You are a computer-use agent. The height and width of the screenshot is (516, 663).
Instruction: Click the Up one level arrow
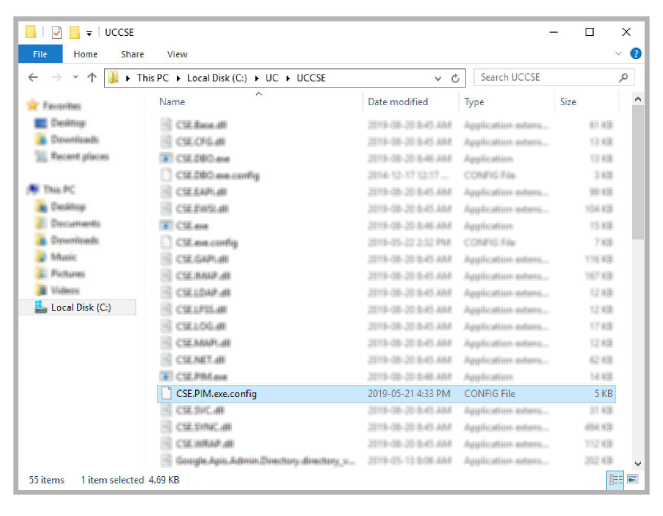pos(92,78)
